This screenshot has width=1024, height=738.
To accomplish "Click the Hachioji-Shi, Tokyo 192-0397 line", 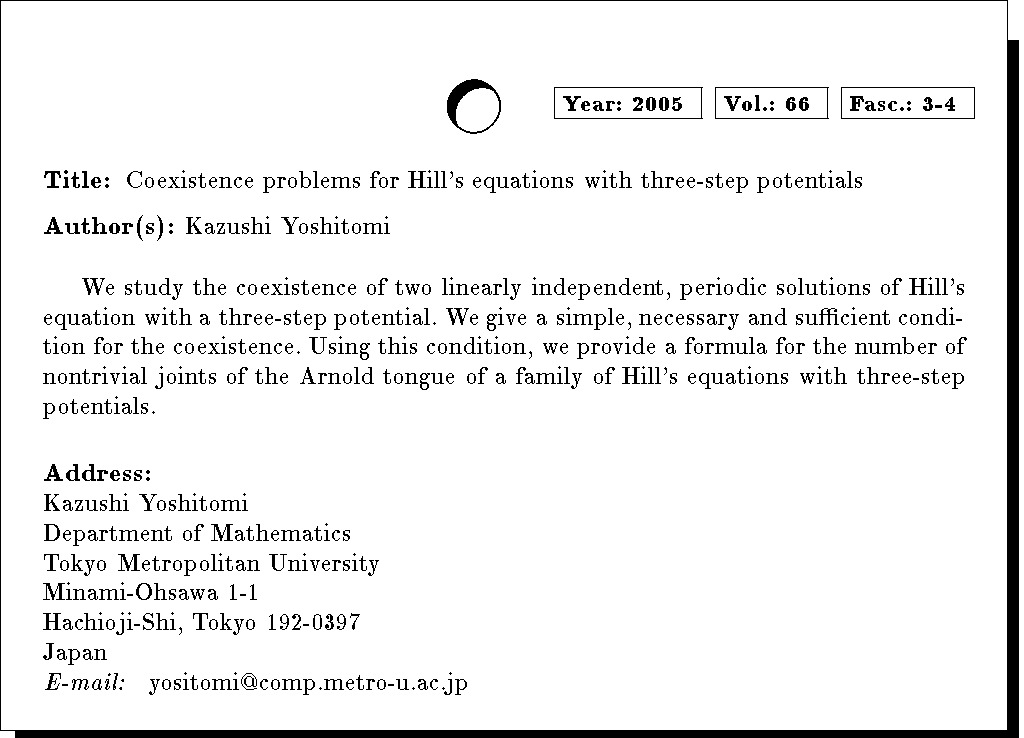I will 201,623.
